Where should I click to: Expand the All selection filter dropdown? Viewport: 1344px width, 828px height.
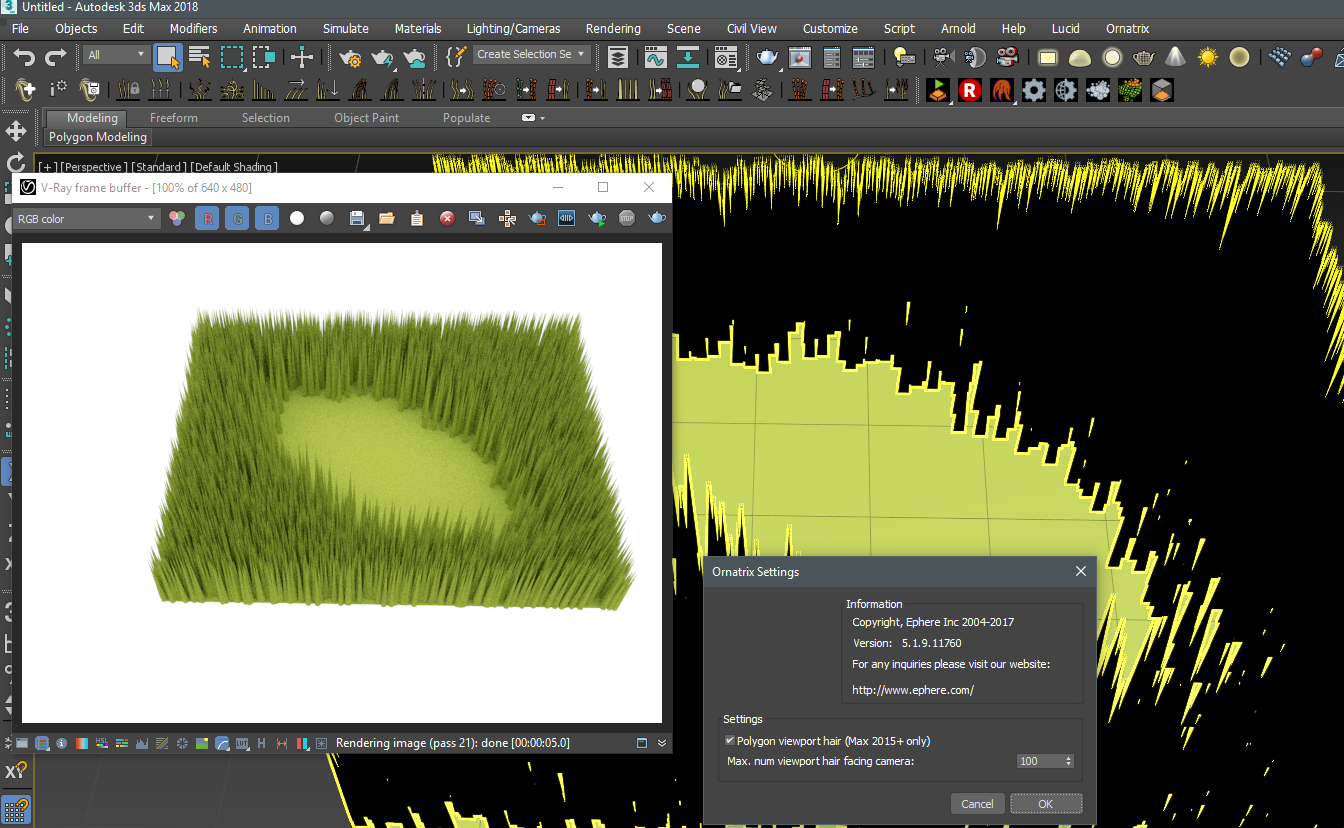click(115, 55)
